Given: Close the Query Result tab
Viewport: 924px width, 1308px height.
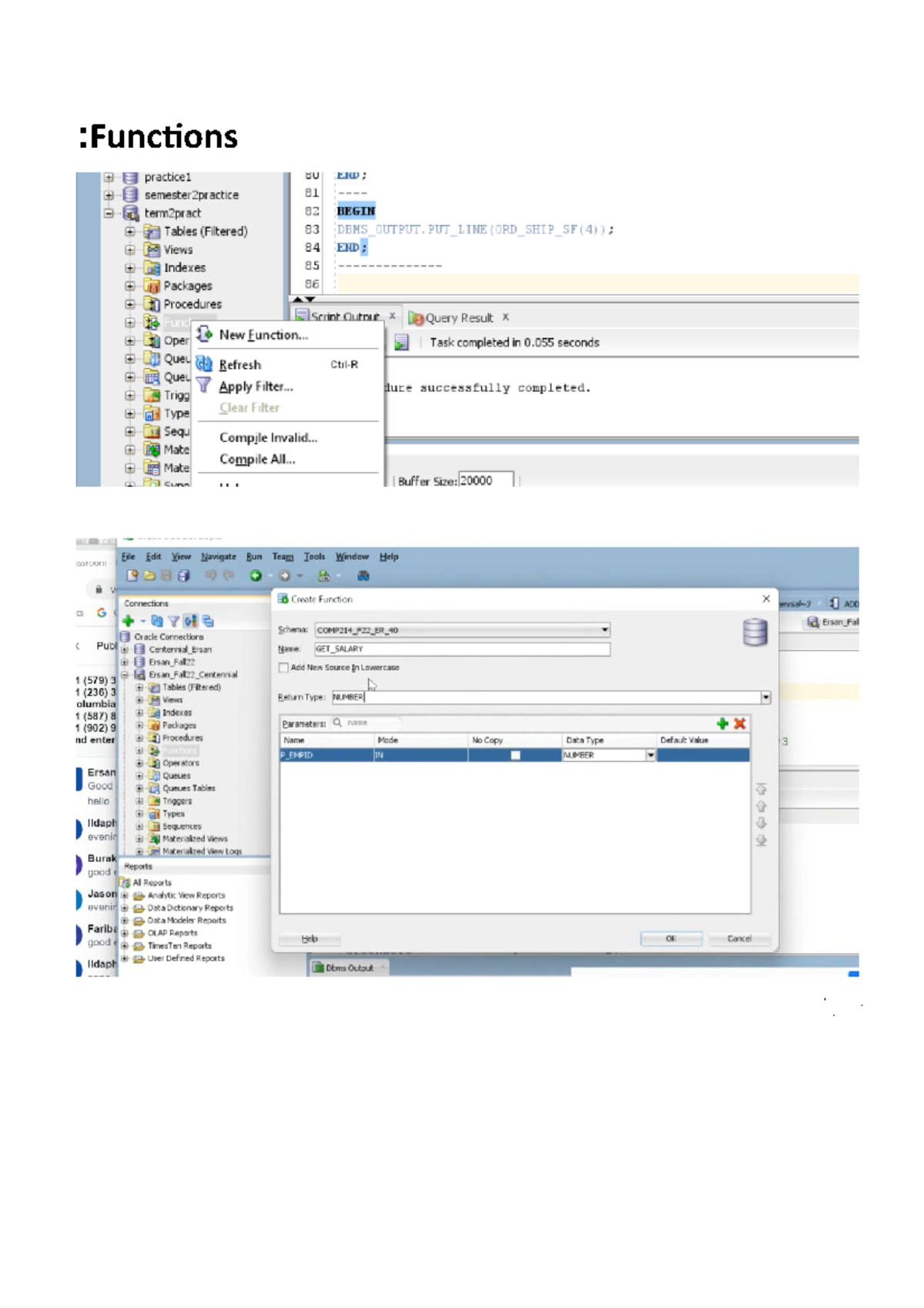Looking at the screenshot, I should coord(506,317).
